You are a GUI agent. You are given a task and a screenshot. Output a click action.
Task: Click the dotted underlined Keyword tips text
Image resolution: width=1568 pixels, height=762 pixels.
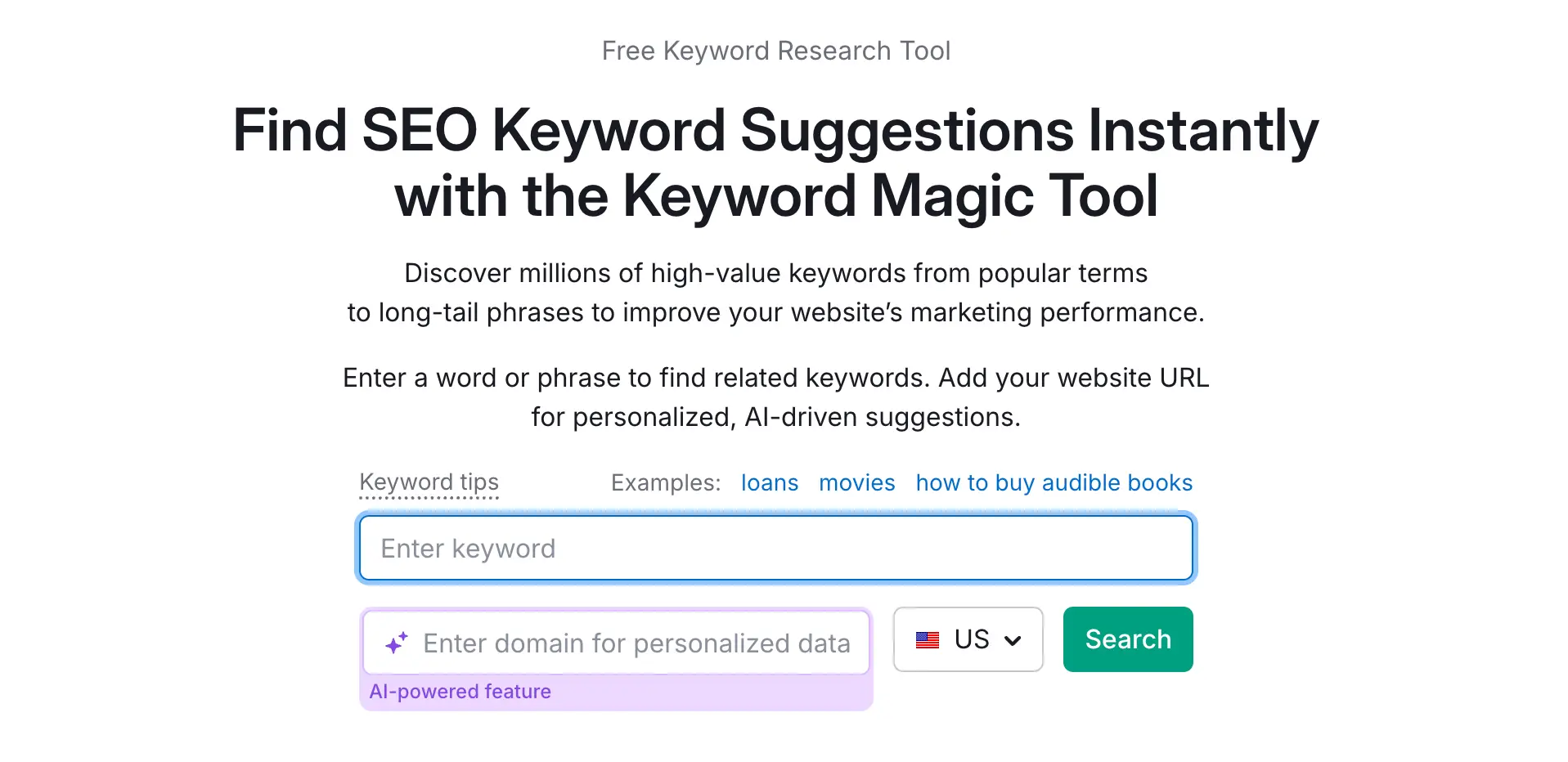tap(428, 482)
